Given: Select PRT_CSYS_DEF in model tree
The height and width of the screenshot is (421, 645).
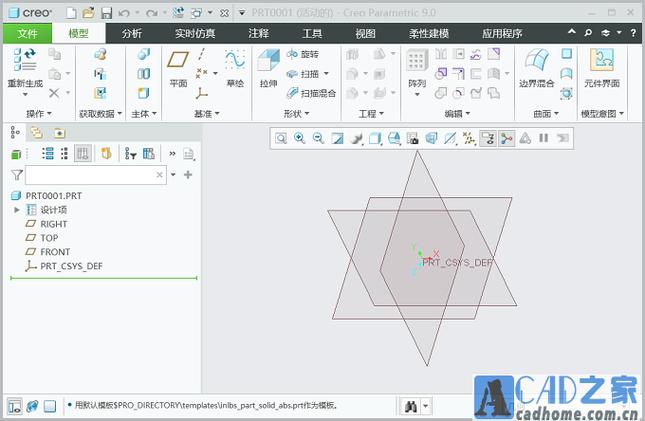Looking at the screenshot, I should [x=71, y=266].
